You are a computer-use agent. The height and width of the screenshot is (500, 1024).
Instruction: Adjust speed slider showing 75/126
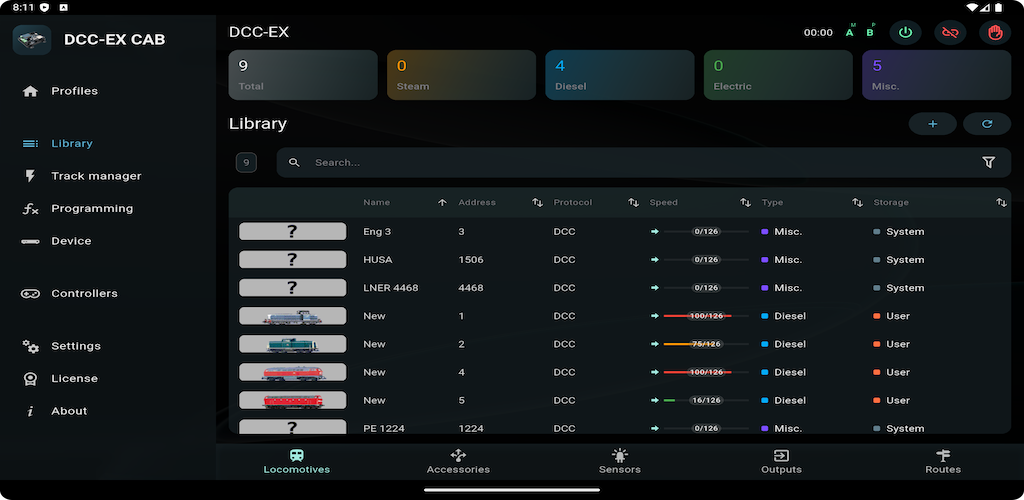click(706, 344)
